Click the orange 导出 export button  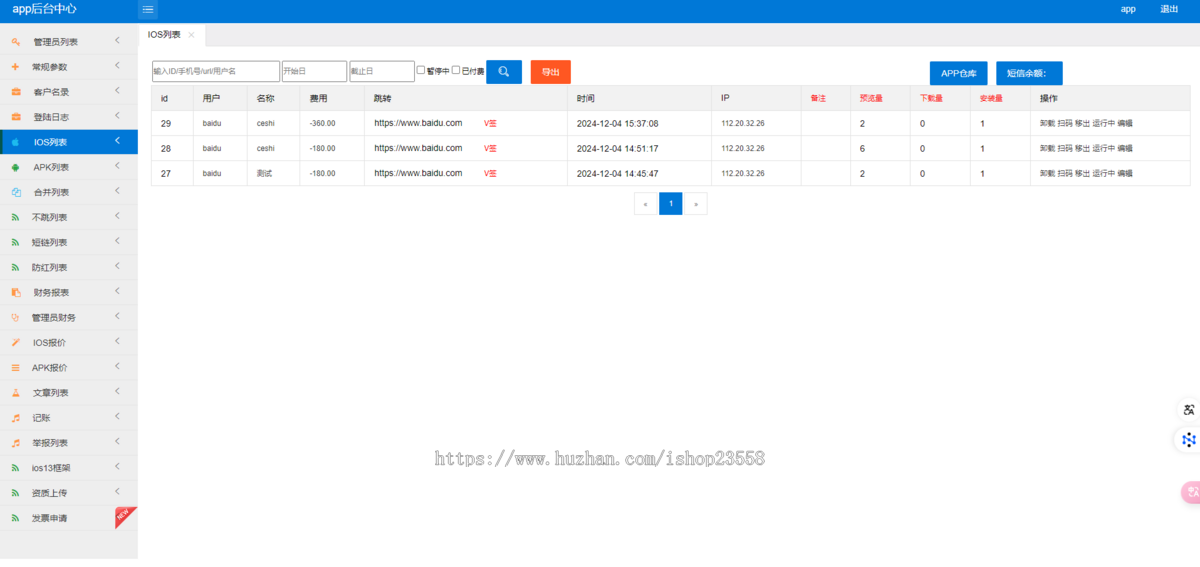click(x=550, y=72)
